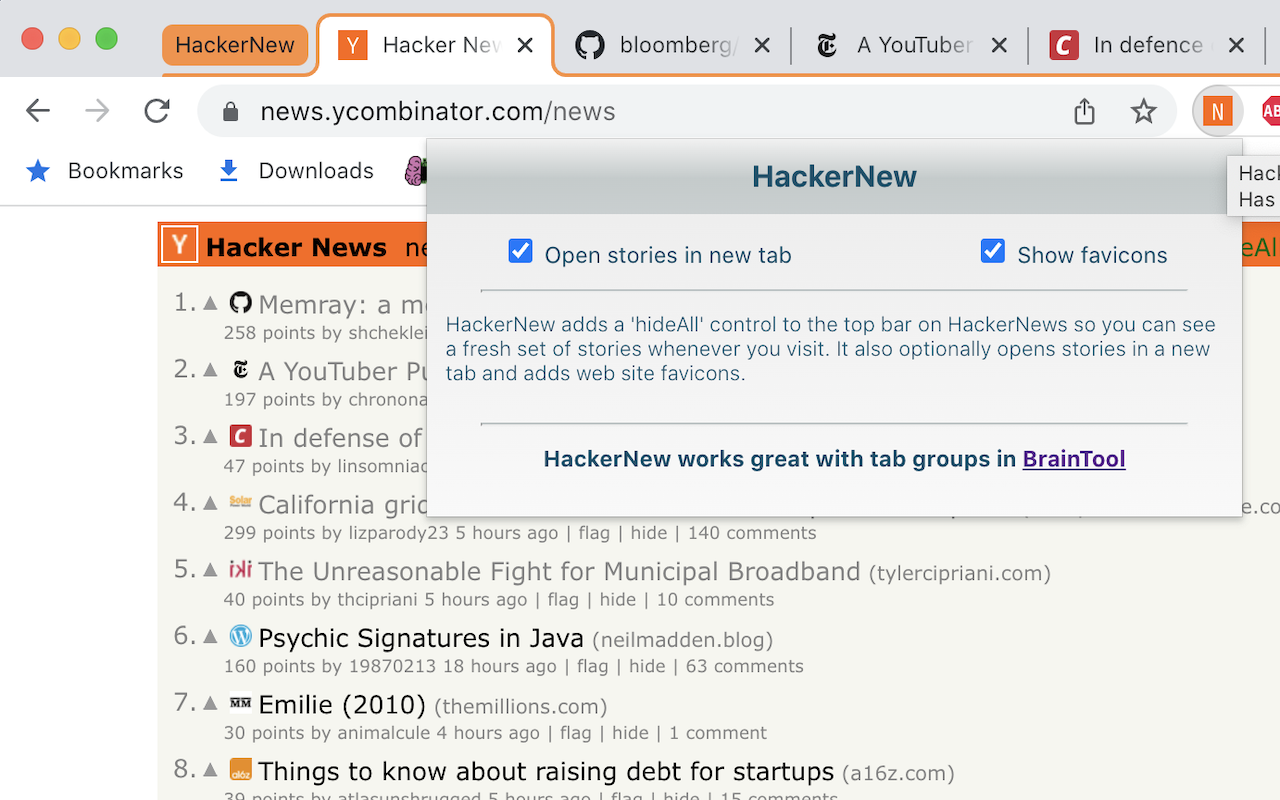This screenshot has width=1280, height=800.
Task: Open user animalcule profile
Action: [384, 733]
